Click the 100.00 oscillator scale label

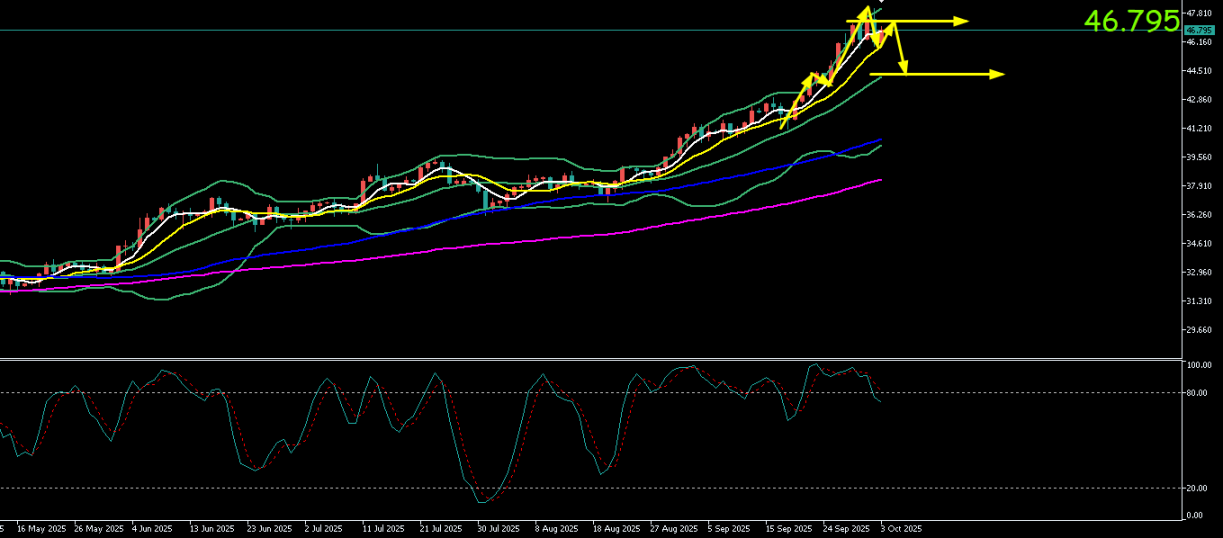pos(1200,366)
